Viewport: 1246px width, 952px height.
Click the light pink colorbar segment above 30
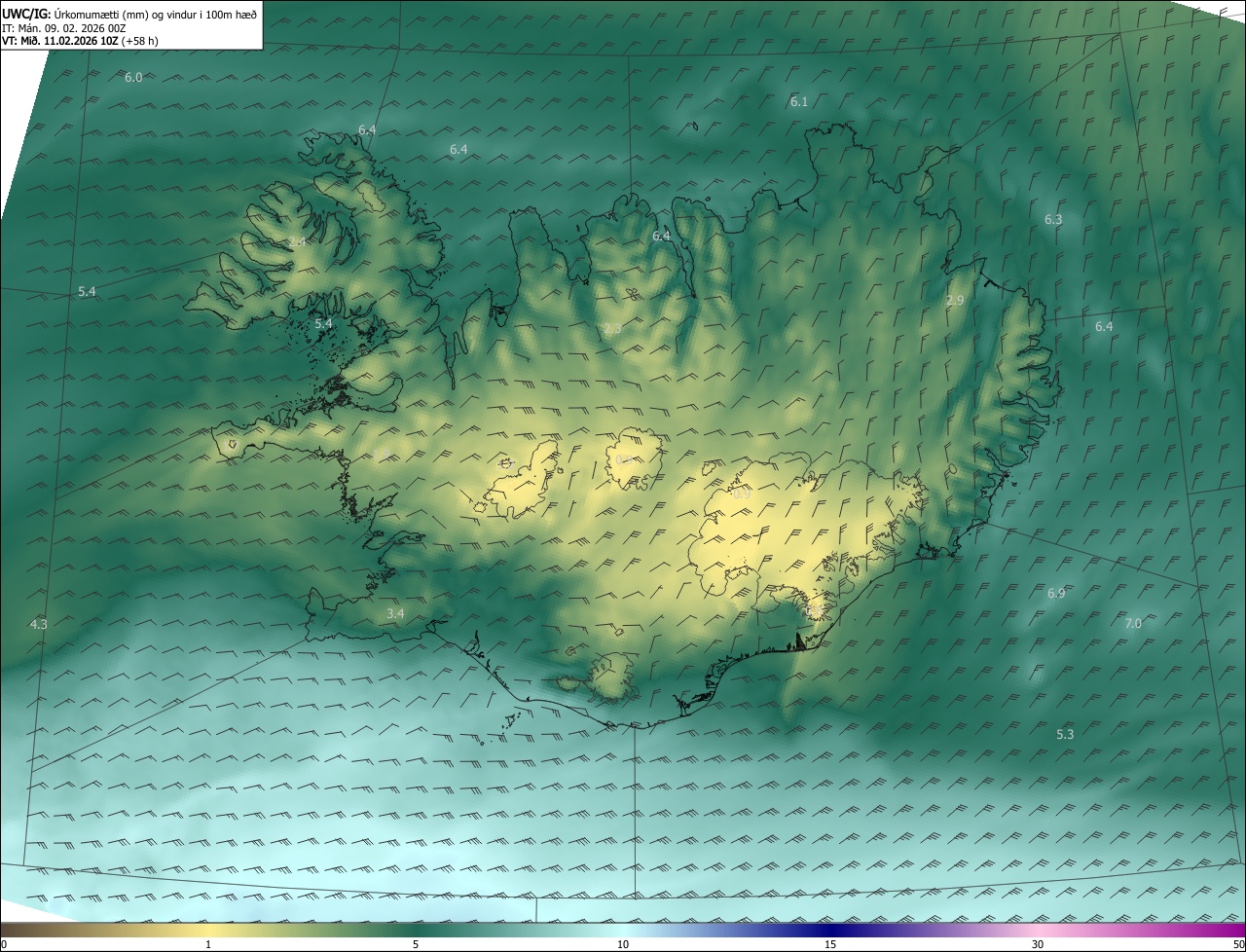tap(1038, 931)
